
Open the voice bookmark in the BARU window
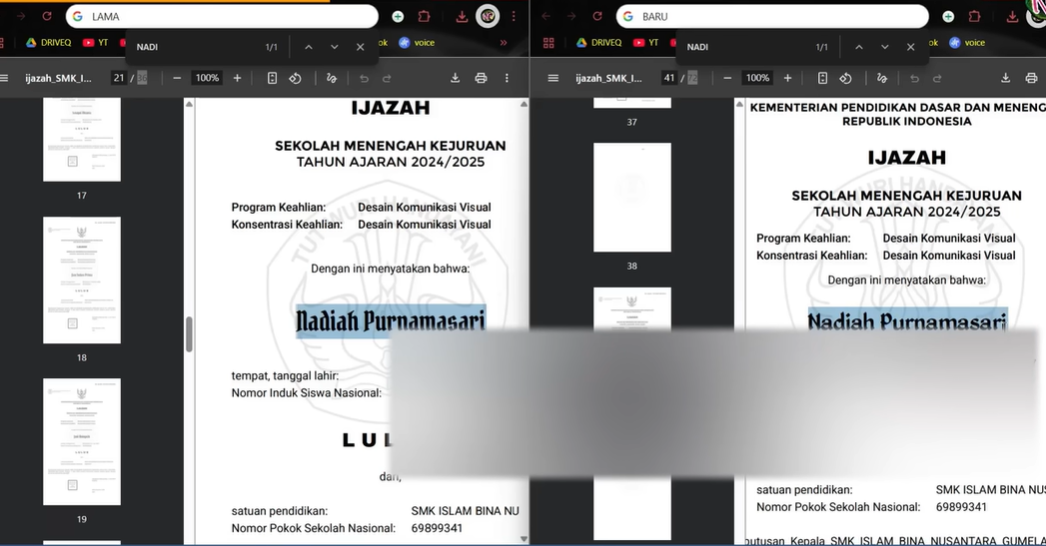[967, 42]
